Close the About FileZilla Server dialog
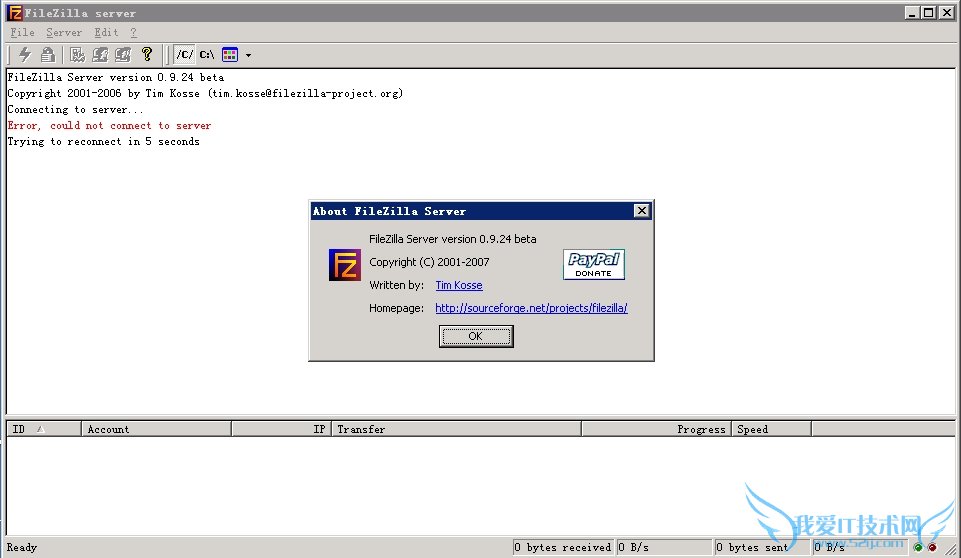This screenshot has height=558, width=961. 642,211
